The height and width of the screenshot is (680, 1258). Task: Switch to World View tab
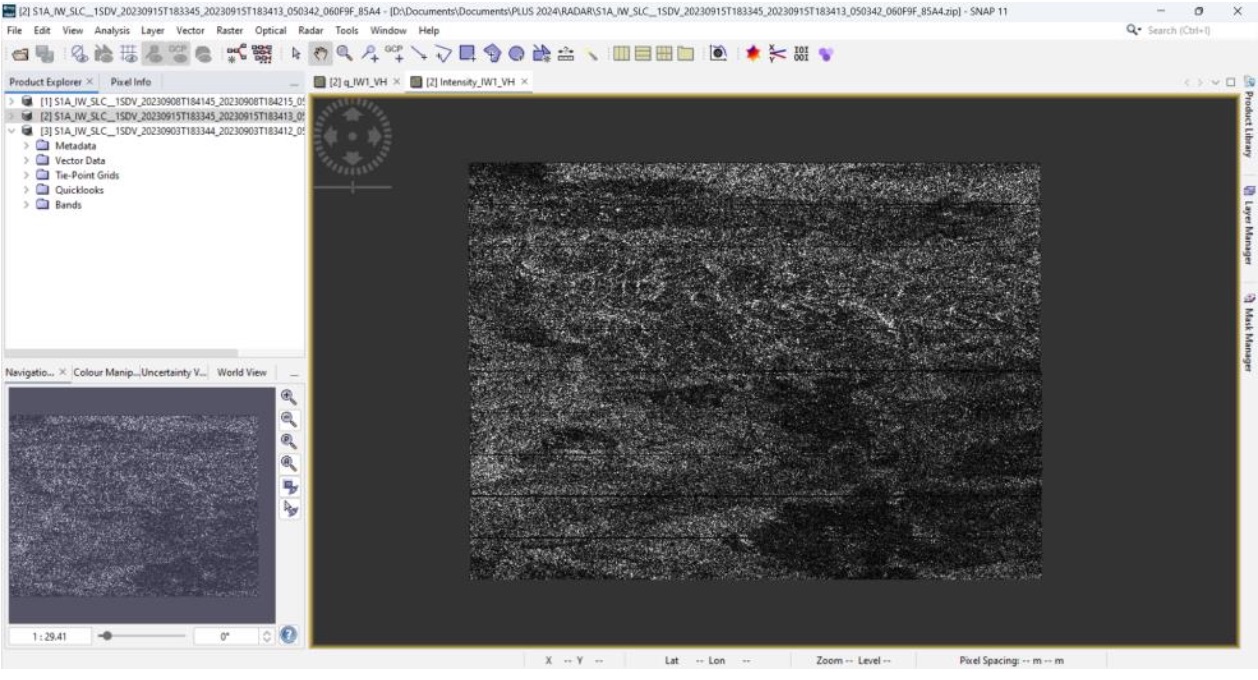pyautogui.click(x=242, y=372)
